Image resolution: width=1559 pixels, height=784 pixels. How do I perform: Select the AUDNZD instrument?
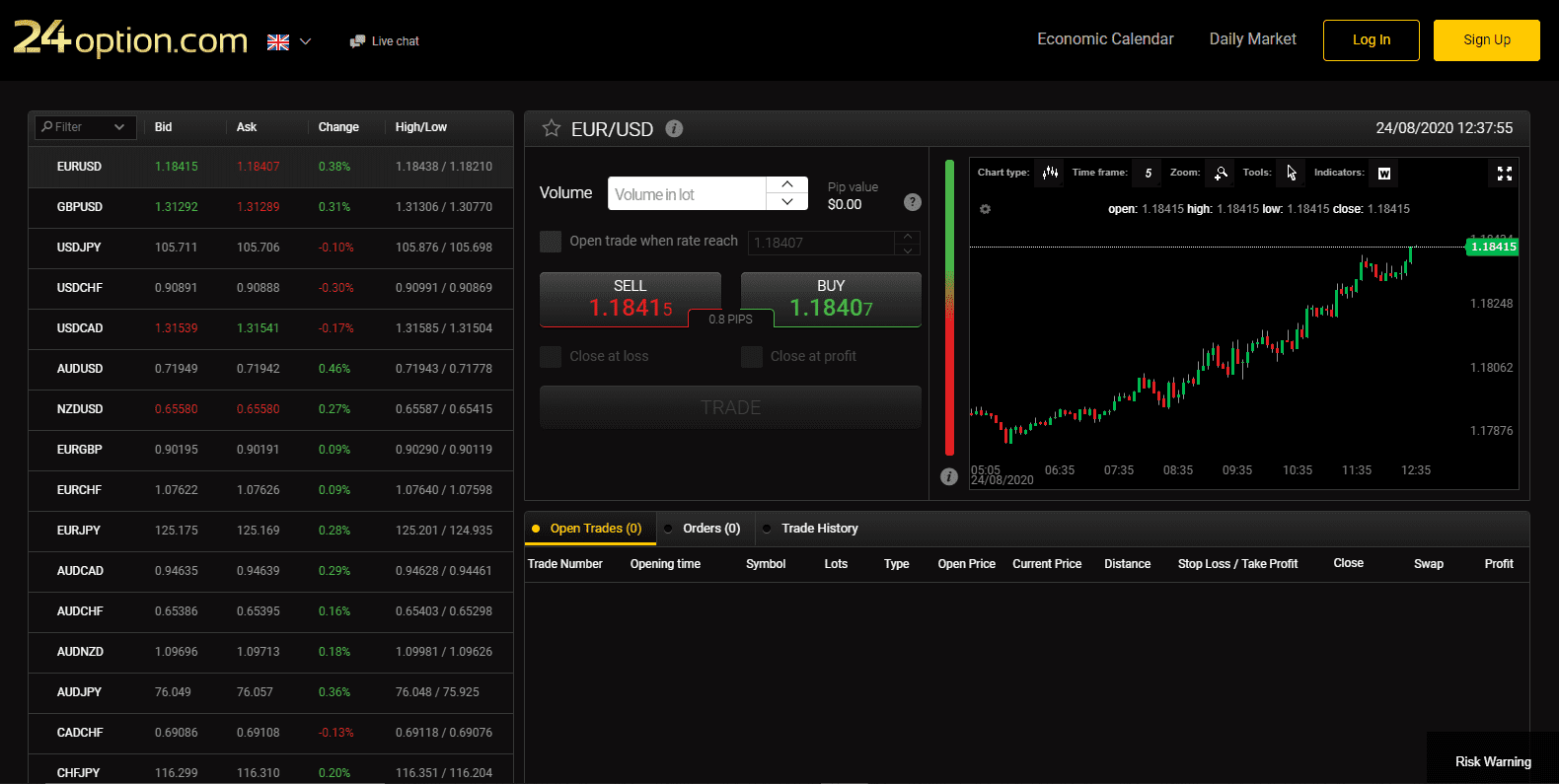point(271,652)
